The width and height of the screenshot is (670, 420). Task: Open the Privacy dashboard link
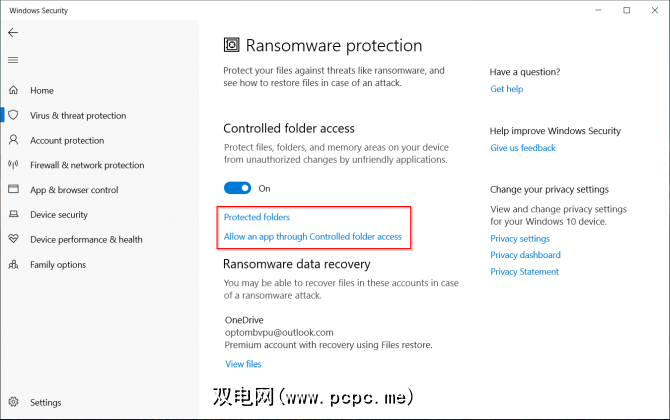click(525, 255)
